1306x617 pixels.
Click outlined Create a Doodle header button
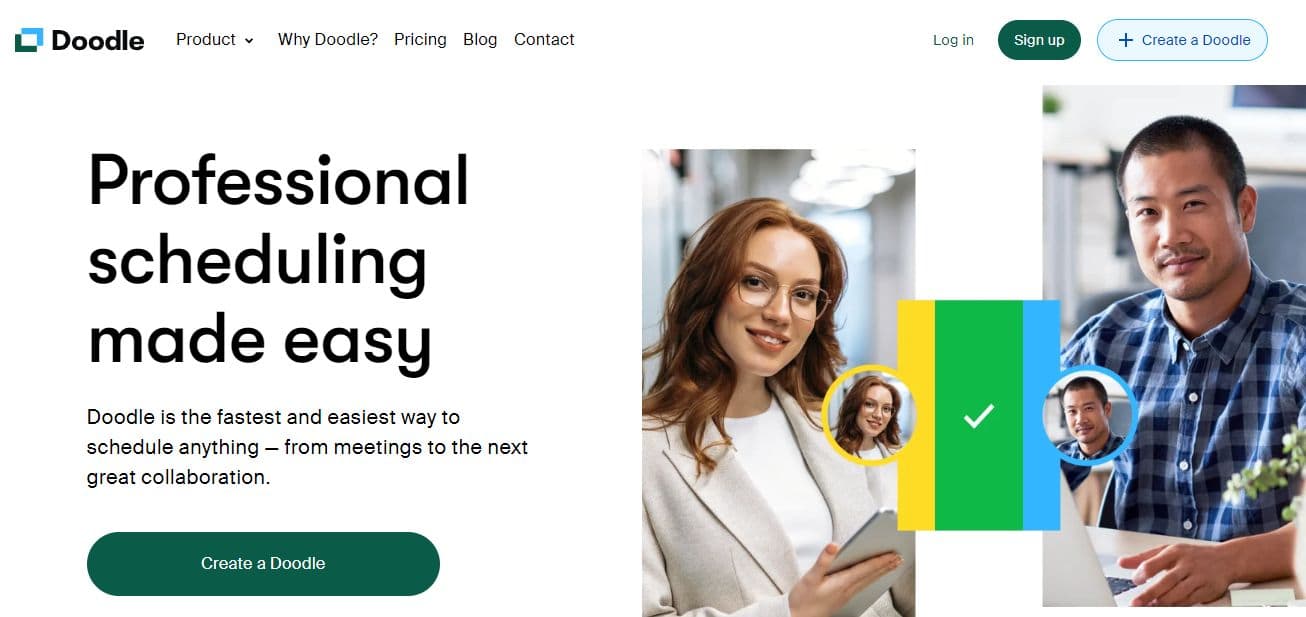point(1182,40)
